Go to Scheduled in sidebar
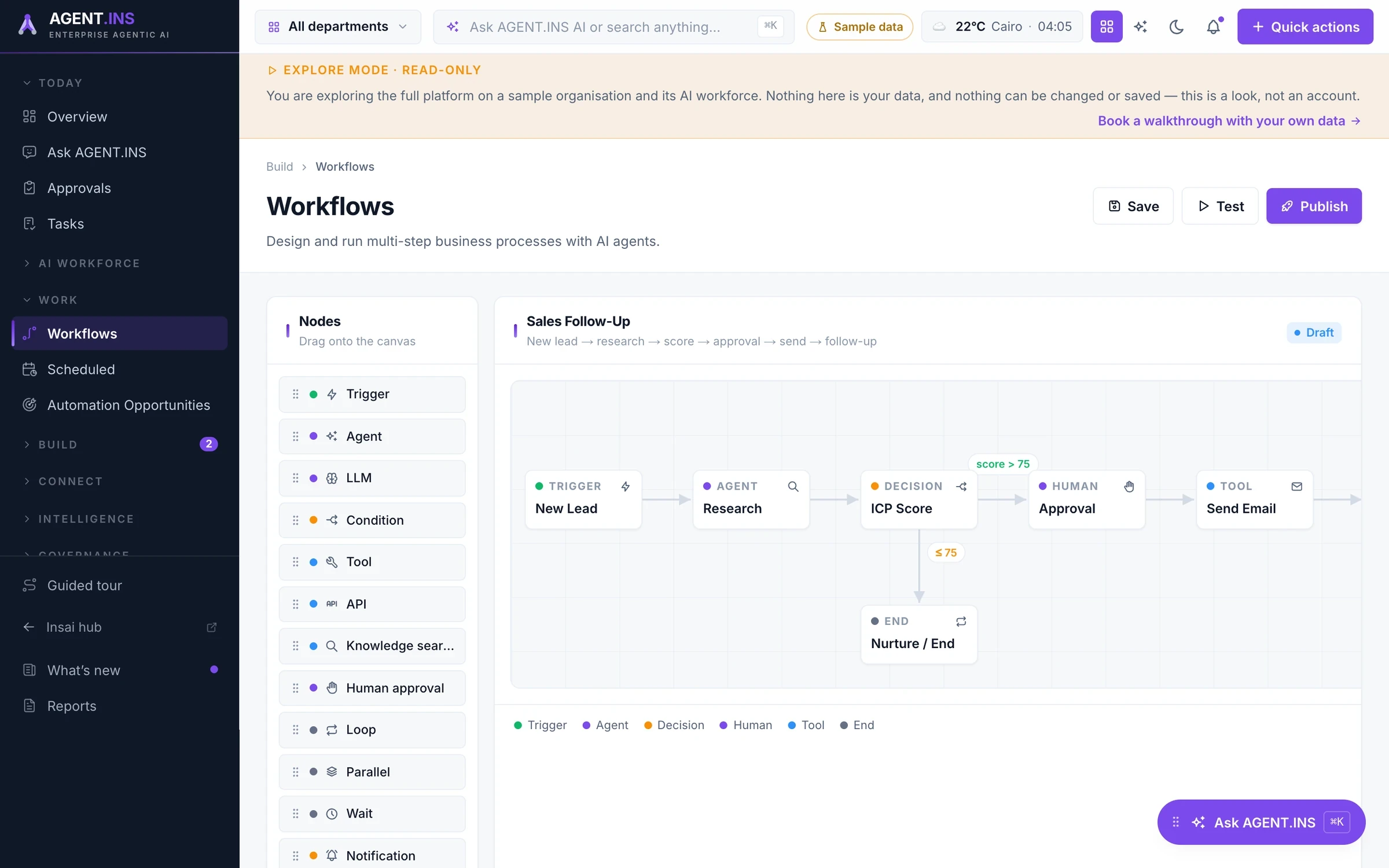This screenshot has width=1389, height=868. click(x=120, y=369)
